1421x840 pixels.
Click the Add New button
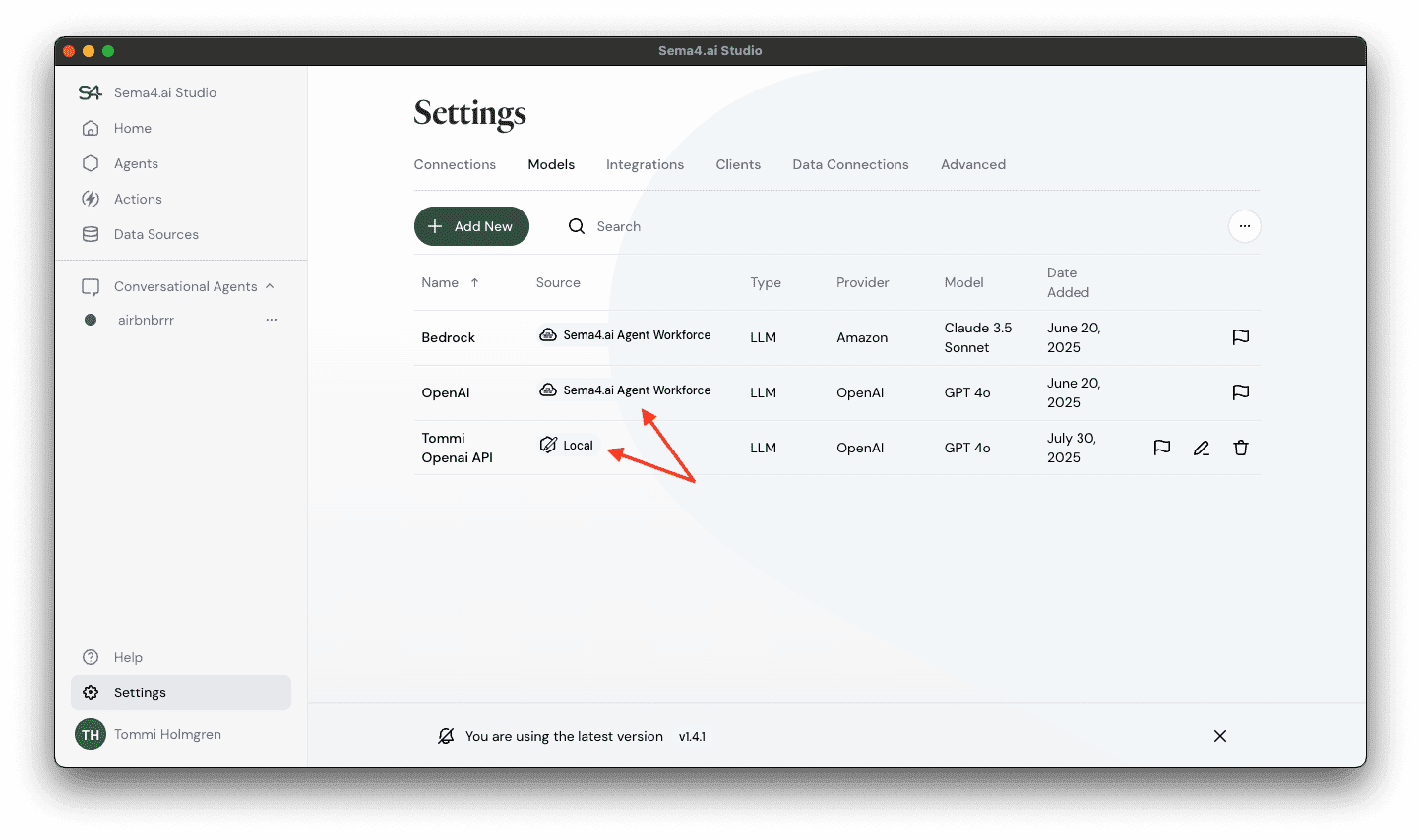click(x=471, y=226)
